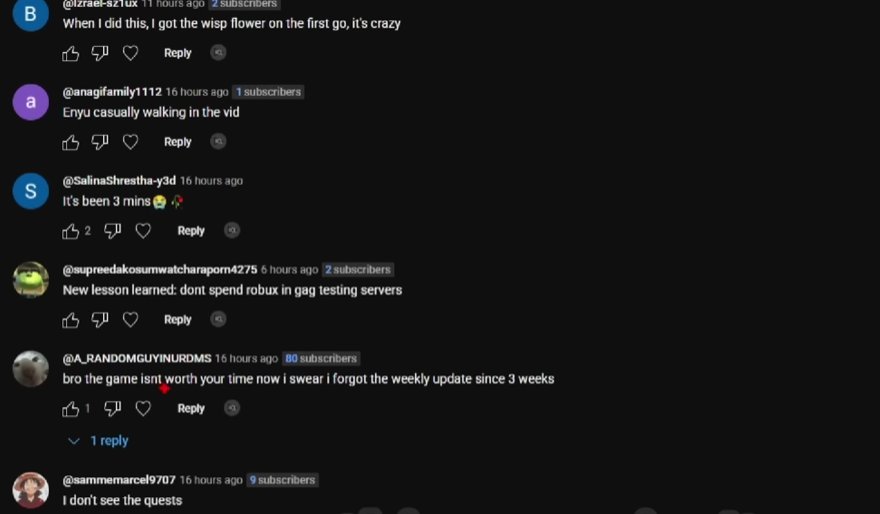
Task: Heart the 'It's been 3 mins' comment
Action: pyautogui.click(x=143, y=231)
